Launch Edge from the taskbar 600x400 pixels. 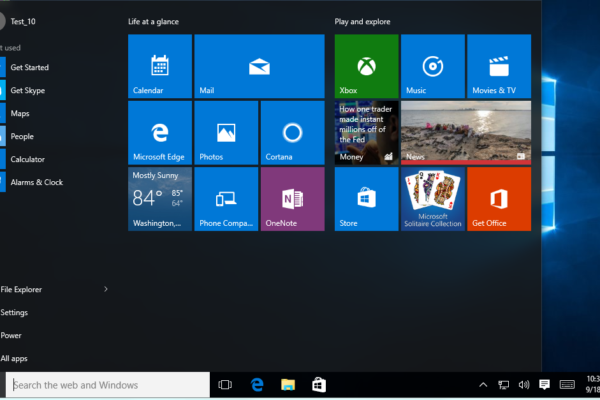[x=257, y=385]
